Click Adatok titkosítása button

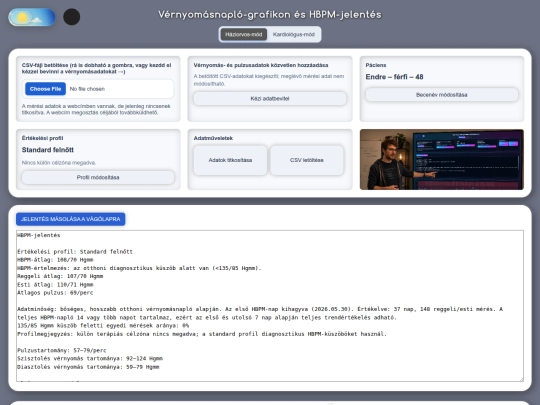point(230,160)
